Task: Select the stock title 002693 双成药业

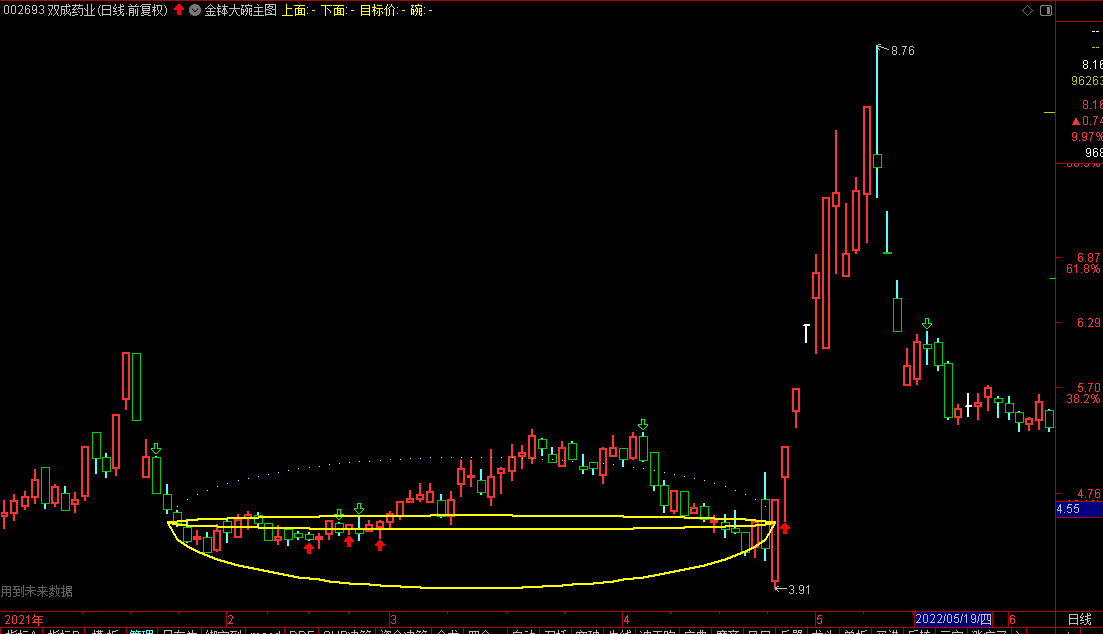Action: point(49,10)
